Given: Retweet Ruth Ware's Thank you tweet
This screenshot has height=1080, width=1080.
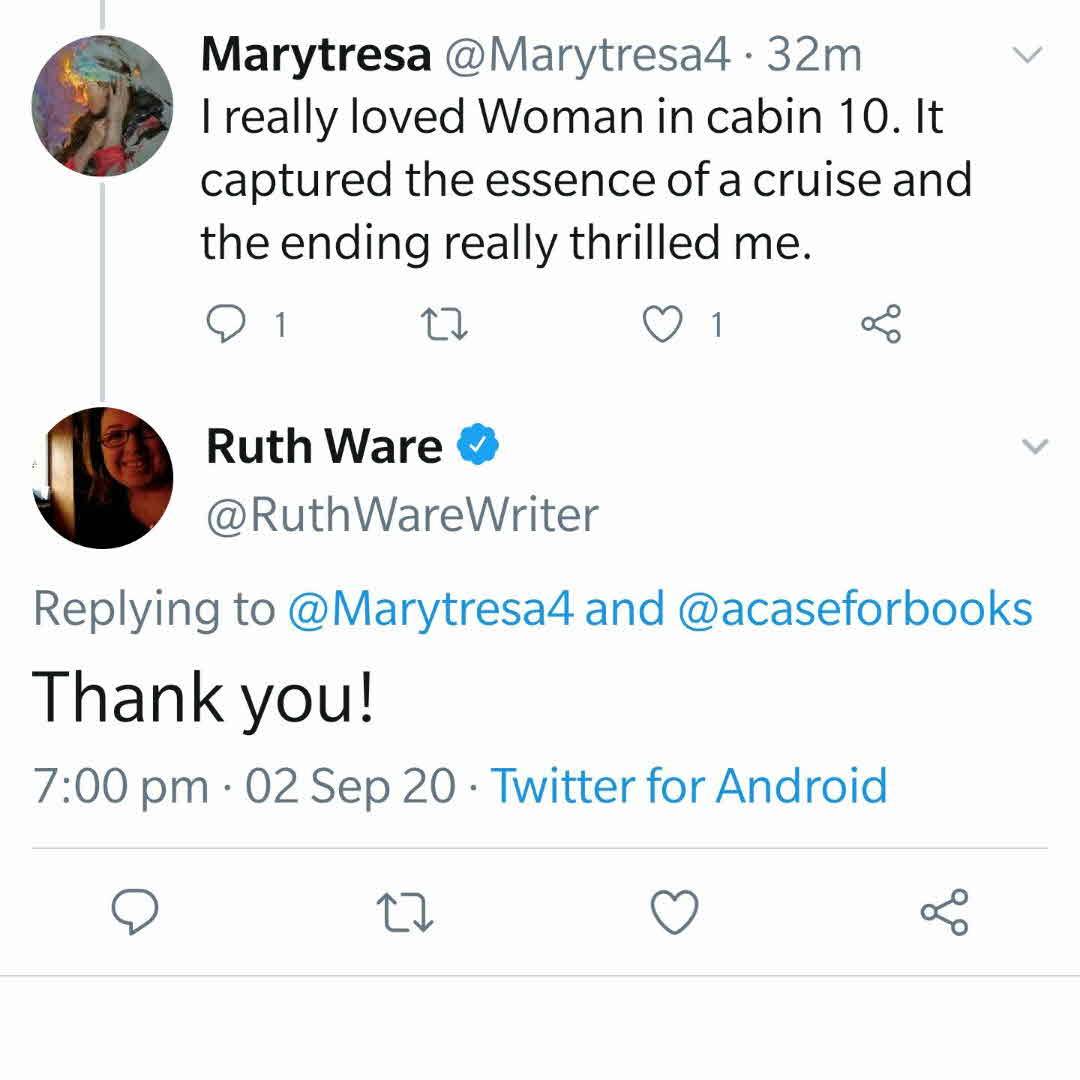Looking at the screenshot, I should 404,912.
